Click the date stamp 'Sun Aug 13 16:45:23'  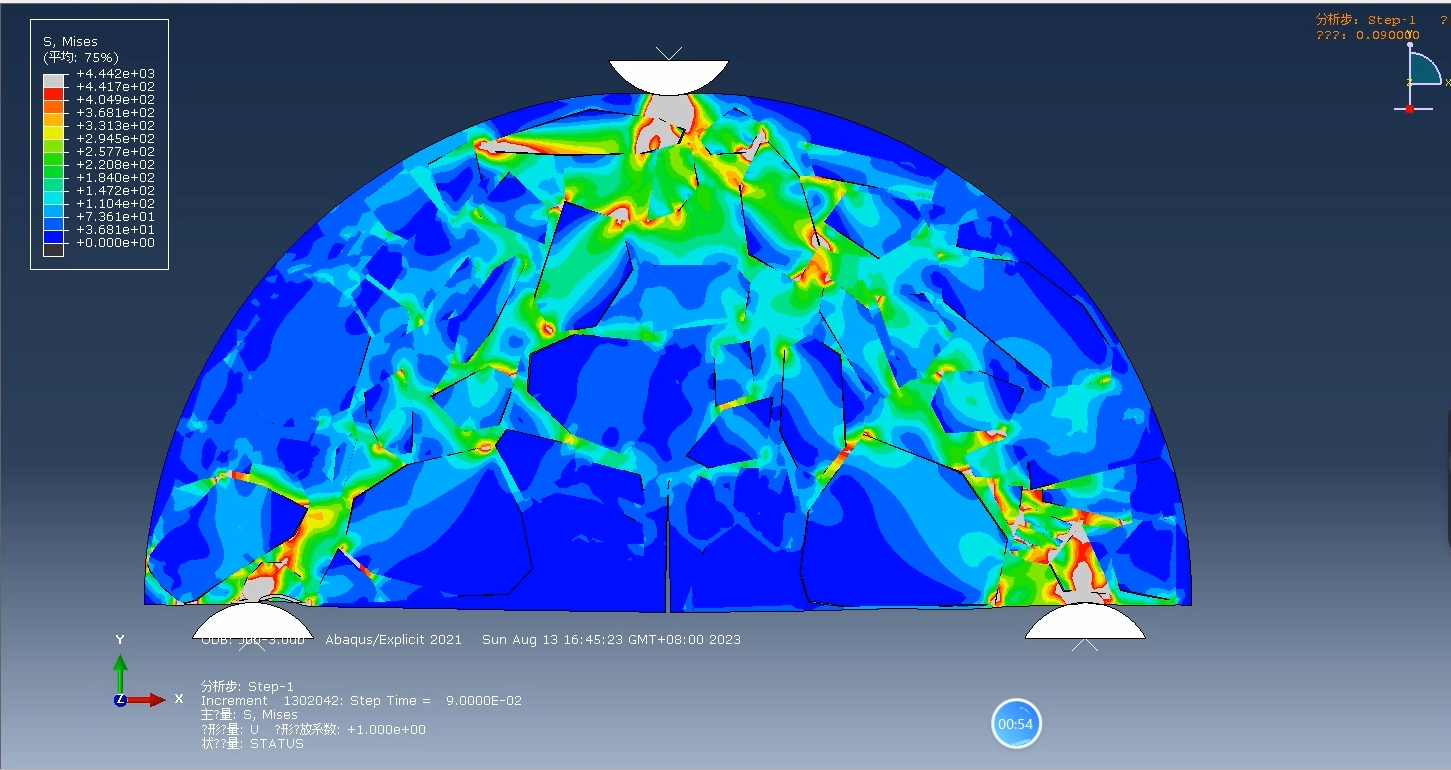coord(545,639)
